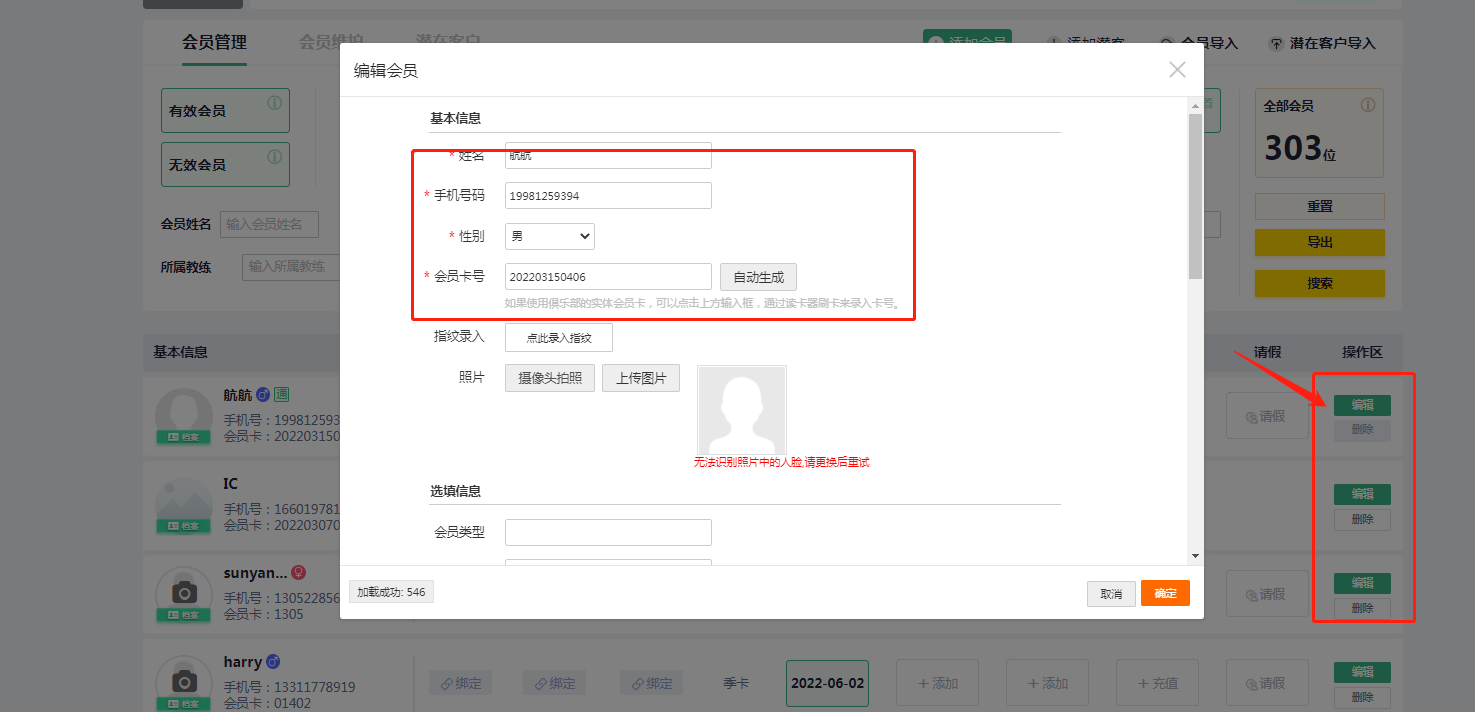Open 潜在客户导入 in top bar

point(1322,44)
